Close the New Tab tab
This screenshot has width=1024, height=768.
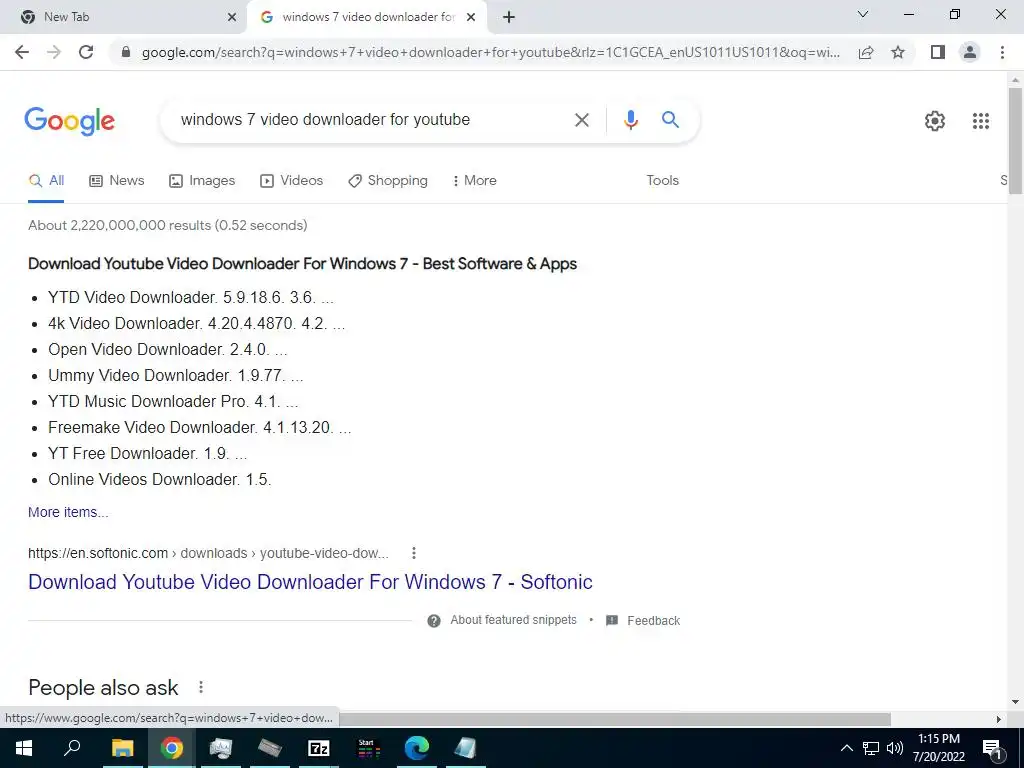click(x=232, y=17)
